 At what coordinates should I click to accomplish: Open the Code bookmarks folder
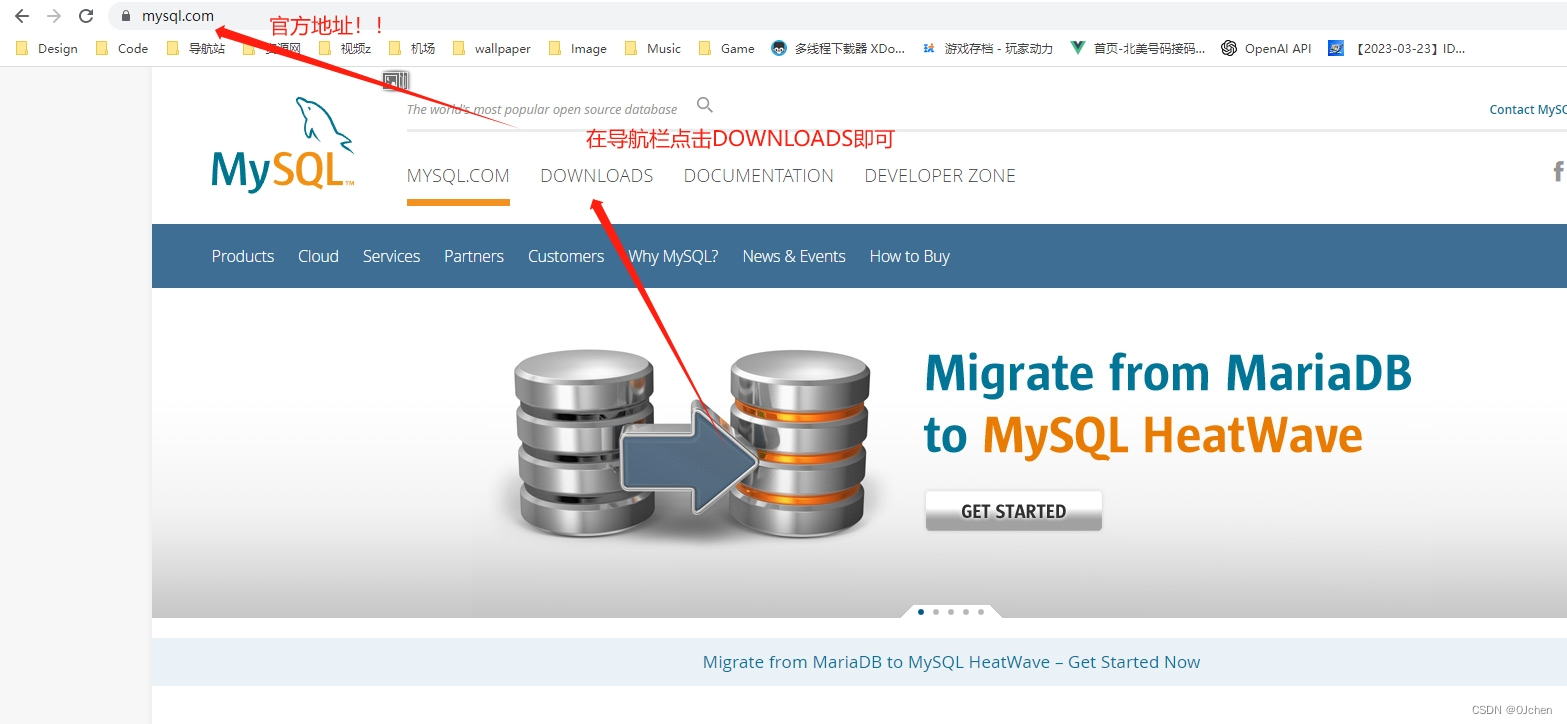(x=122, y=48)
